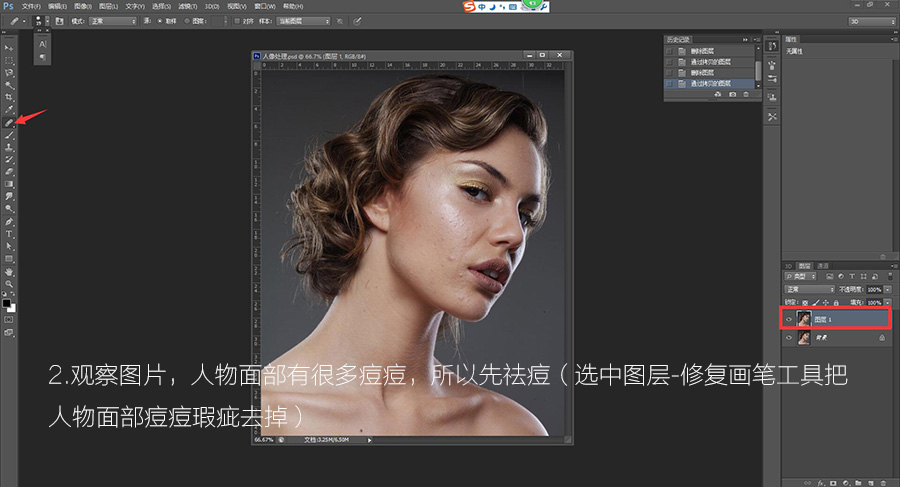The width and height of the screenshot is (900, 487).
Task: Select the Pen tool
Action: pos(9,221)
